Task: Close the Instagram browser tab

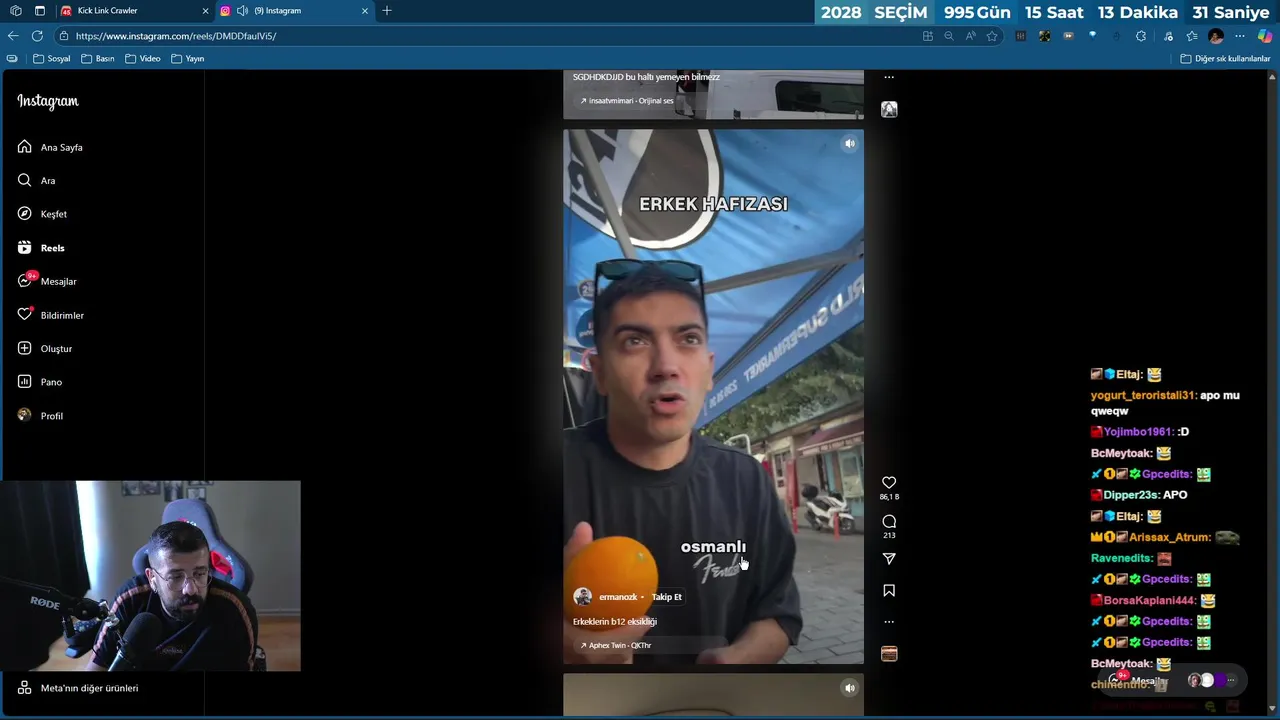Action: click(x=365, y=11)
